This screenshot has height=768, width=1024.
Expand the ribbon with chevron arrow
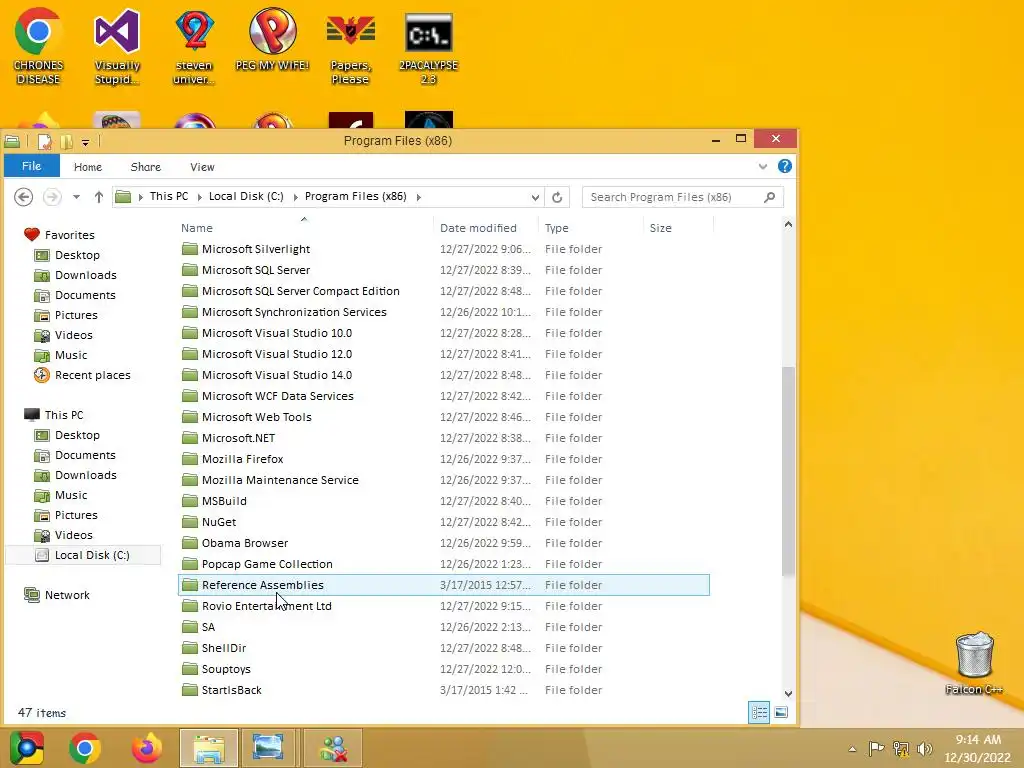(762, 167)
